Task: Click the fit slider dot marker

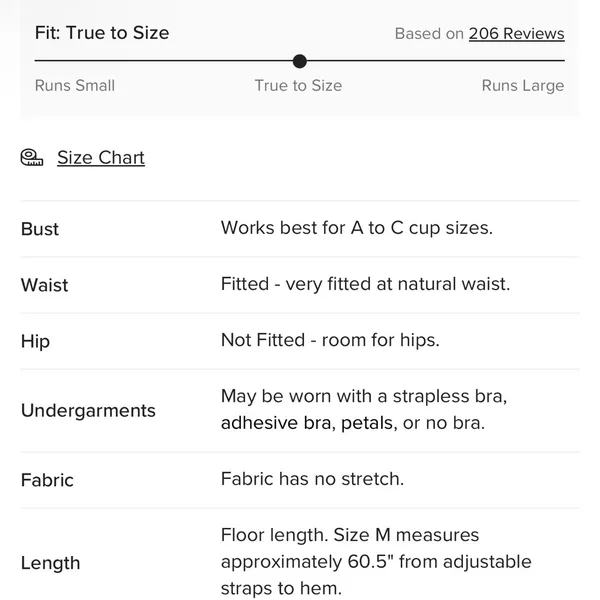Action: pyautogui.click(x=300, y=61)
